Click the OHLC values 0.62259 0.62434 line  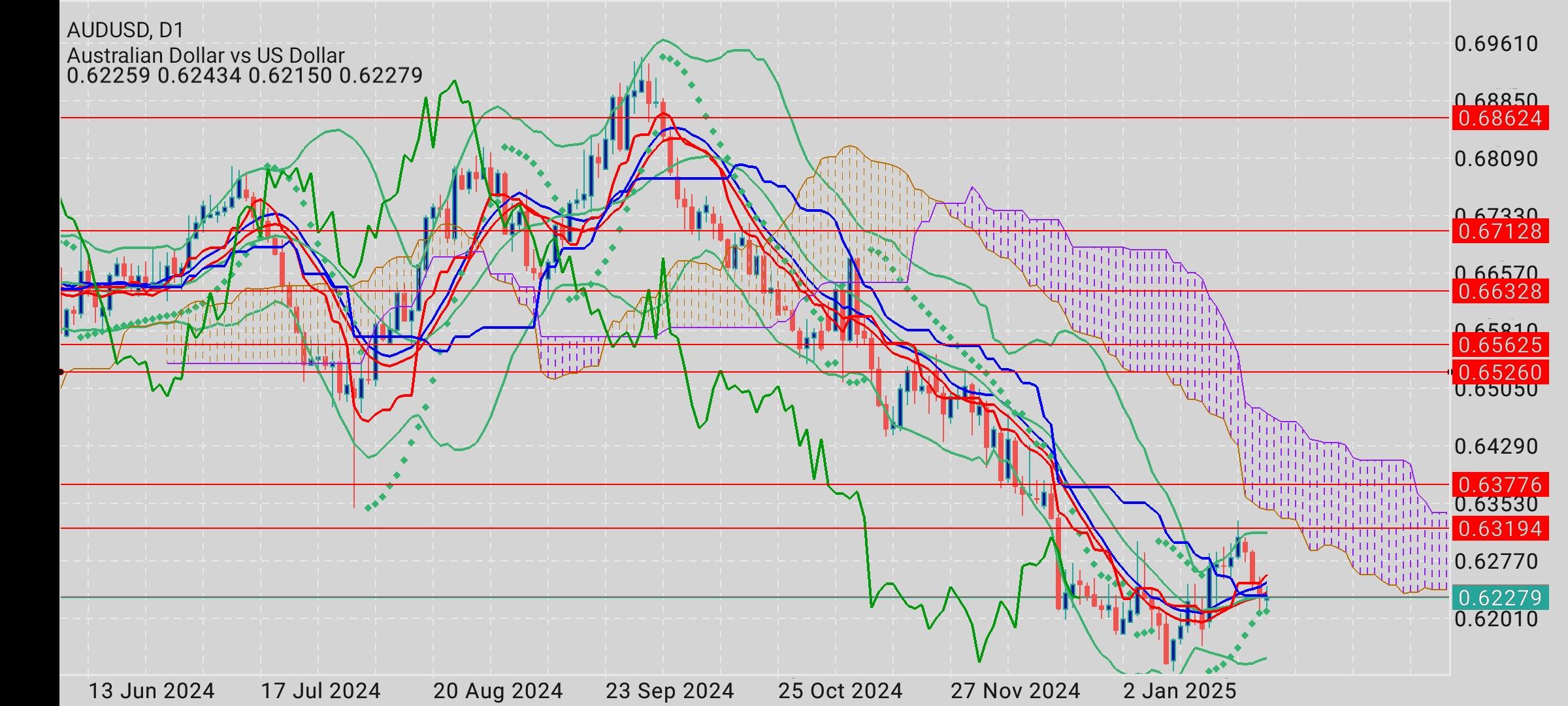(244, 76)
